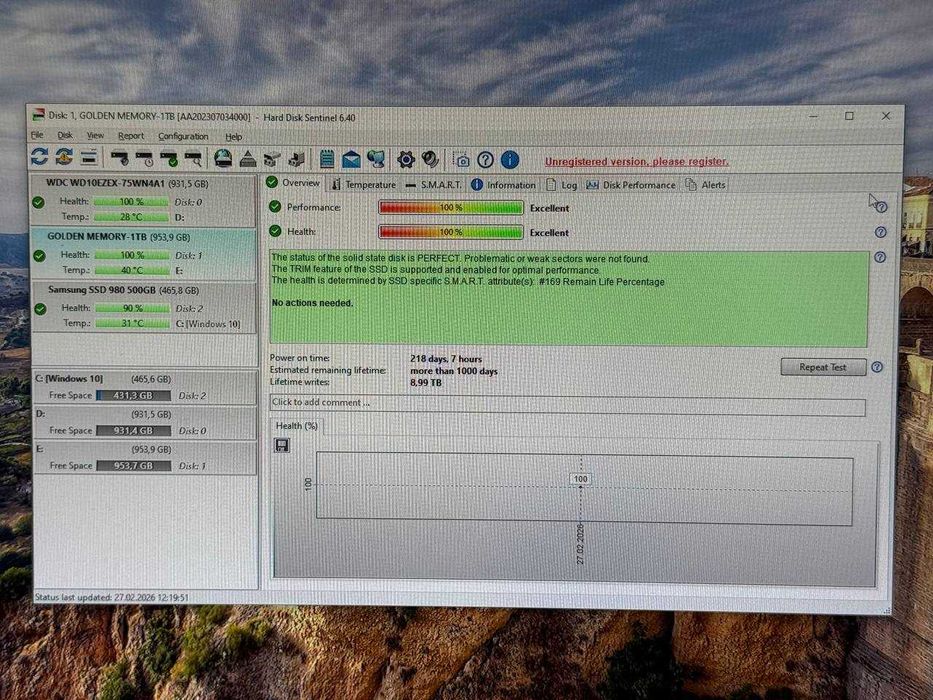933x700 pixels.
Task: Click the Repeat Test button
Action: click(823, 367)
